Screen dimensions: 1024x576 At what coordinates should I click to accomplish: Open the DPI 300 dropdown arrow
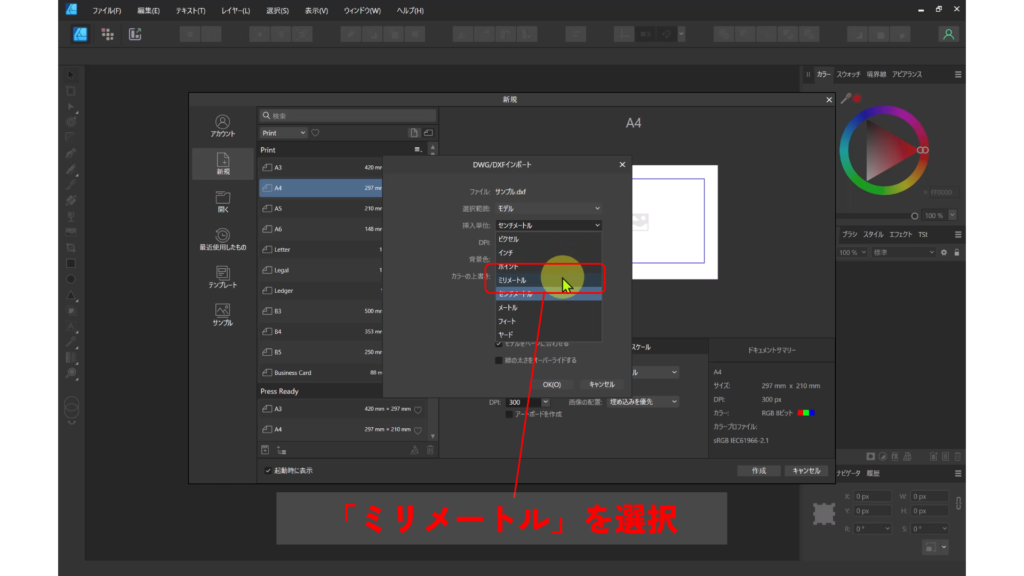point(545,402)
